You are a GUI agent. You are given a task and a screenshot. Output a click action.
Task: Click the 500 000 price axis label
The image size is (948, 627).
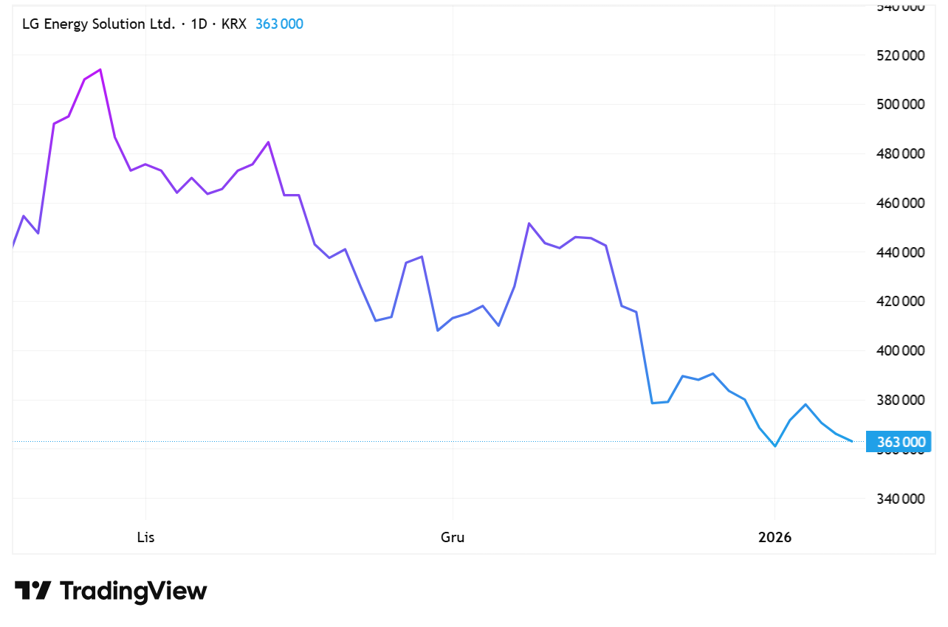click(899, 104)
